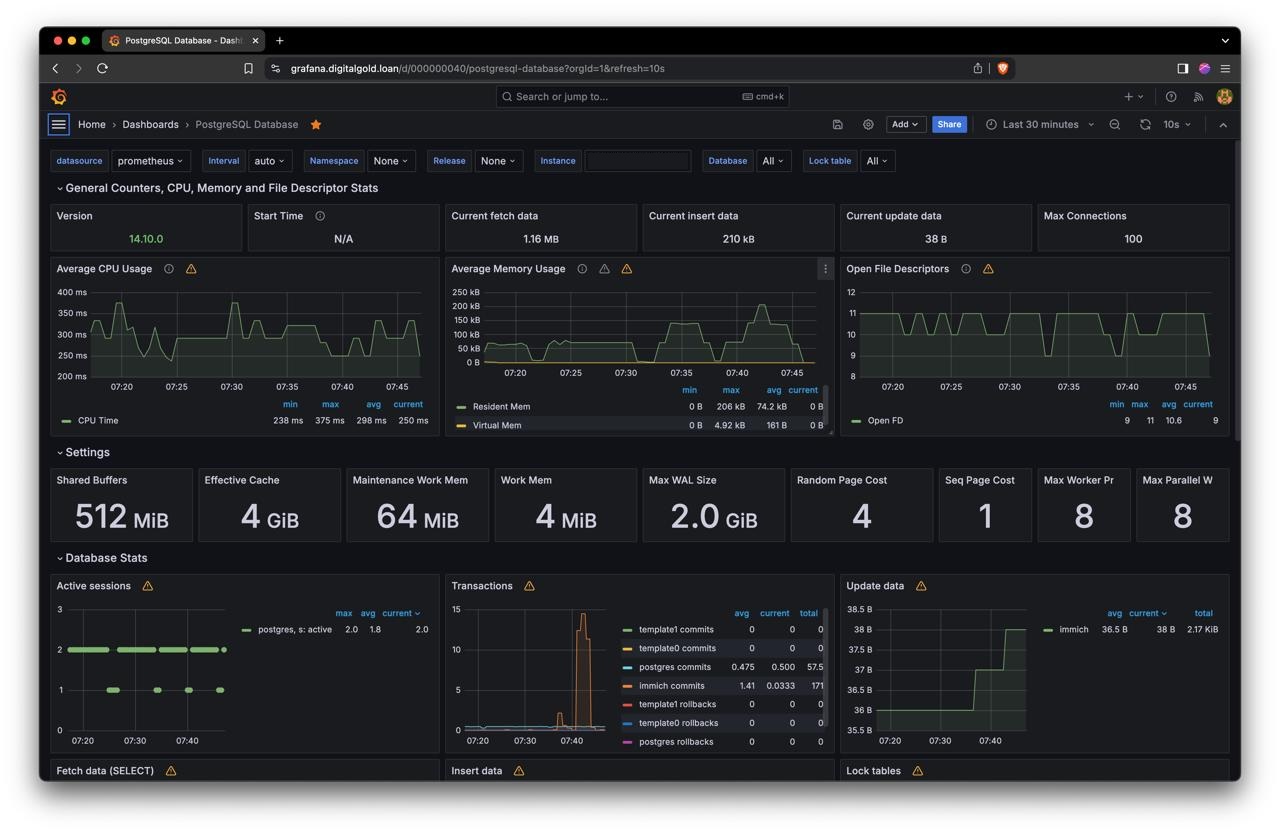Image resolution: width=1280 pixels, height=833 pixels.
Task: Sort Update data legend by current
Action: 1148,613
